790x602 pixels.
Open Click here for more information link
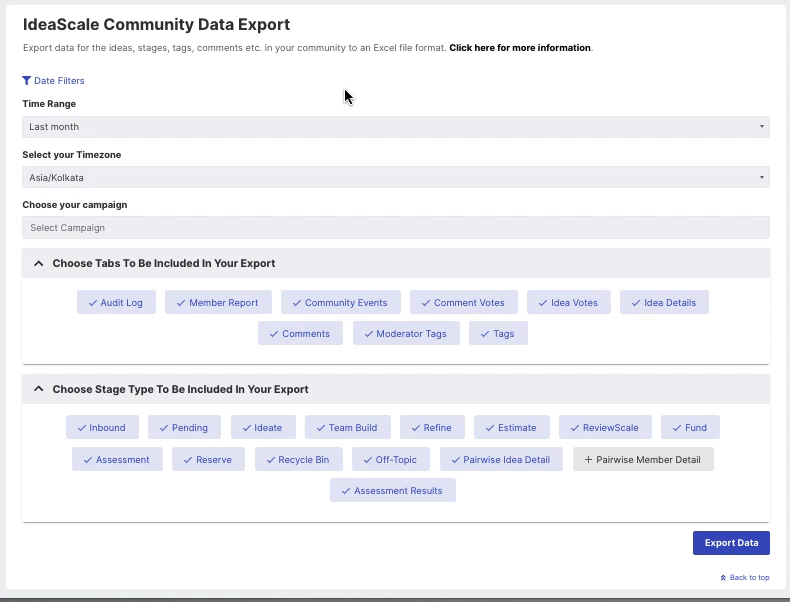[520, 48]
